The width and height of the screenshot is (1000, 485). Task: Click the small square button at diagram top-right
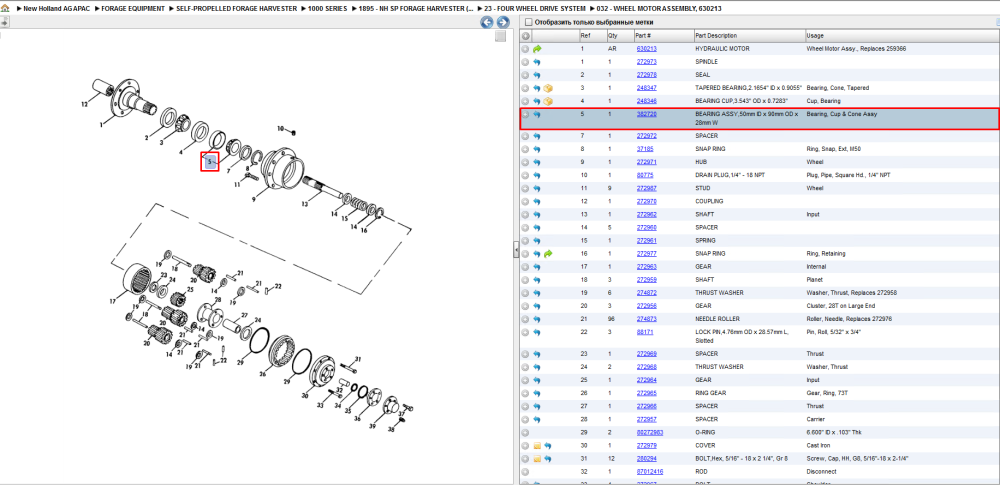tap(501, 36)
